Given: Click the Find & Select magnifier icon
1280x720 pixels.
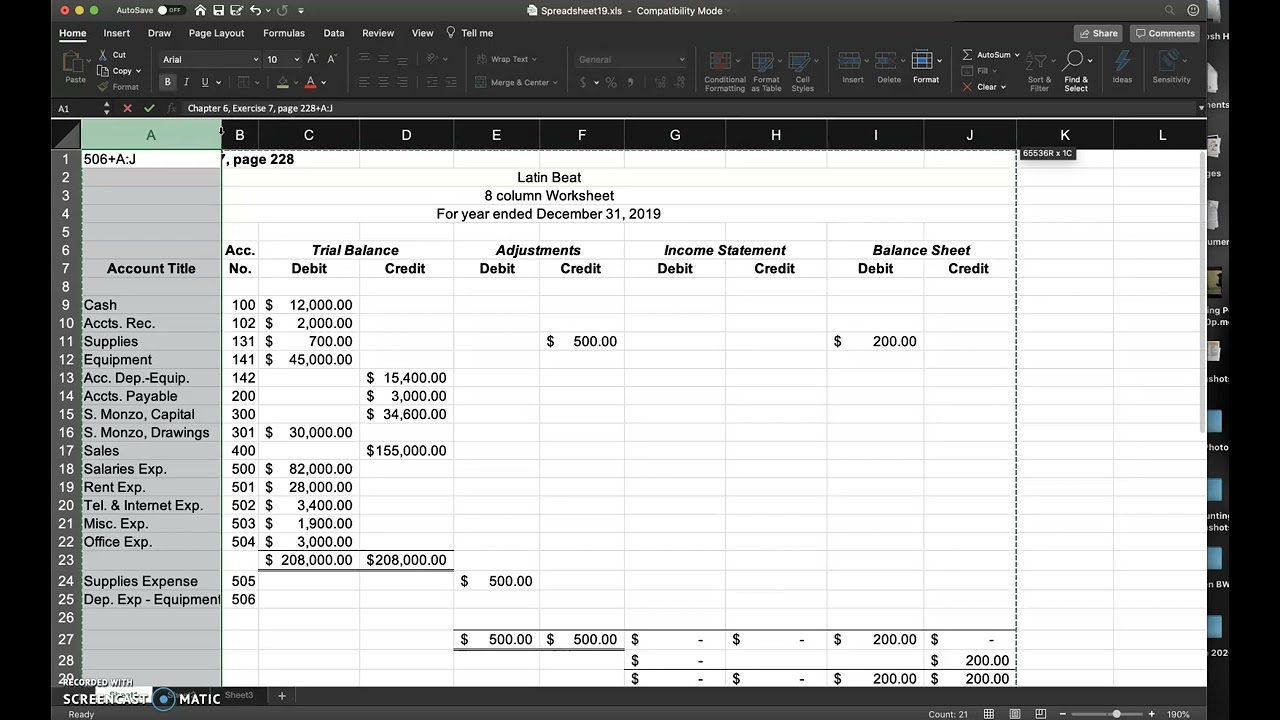Looking at the screenshot, I should 1075,62.
